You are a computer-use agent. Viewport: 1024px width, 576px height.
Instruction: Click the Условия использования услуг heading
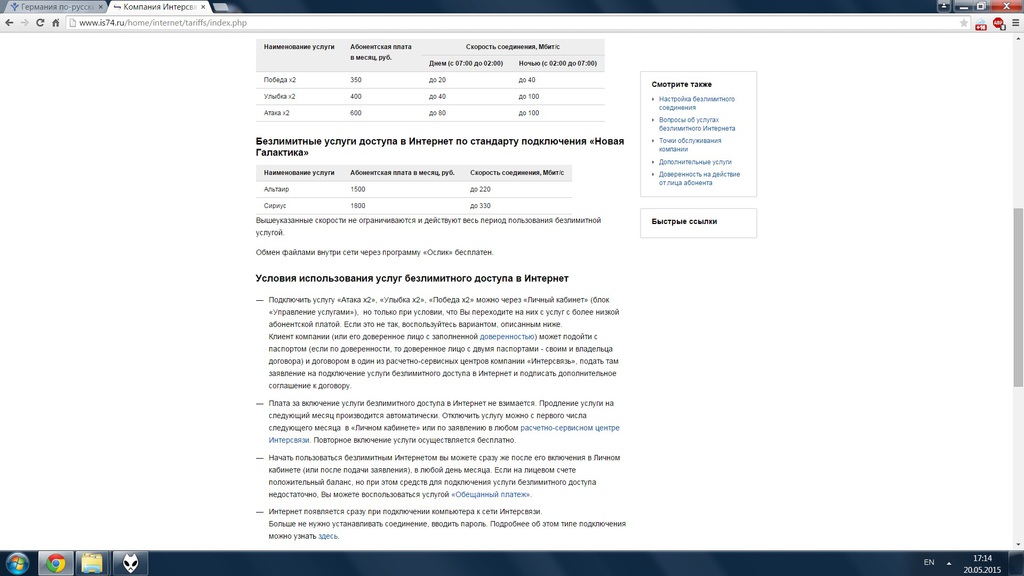411,278
